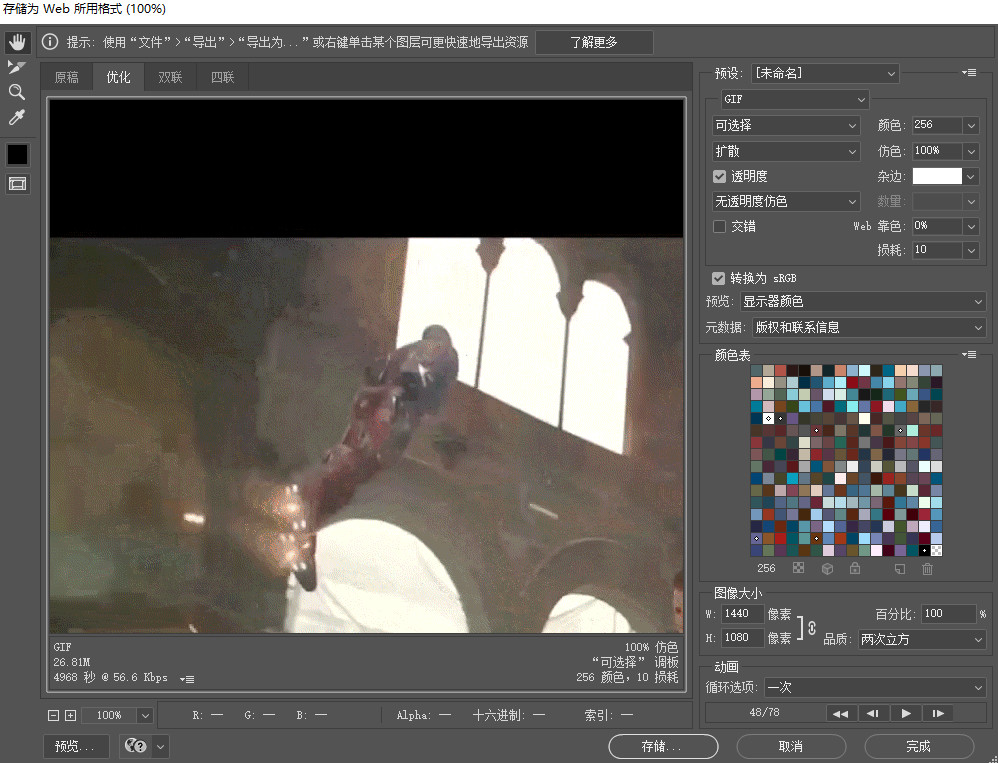
Task: Select the Slice Select tool
Action: [x=17, y=67]
